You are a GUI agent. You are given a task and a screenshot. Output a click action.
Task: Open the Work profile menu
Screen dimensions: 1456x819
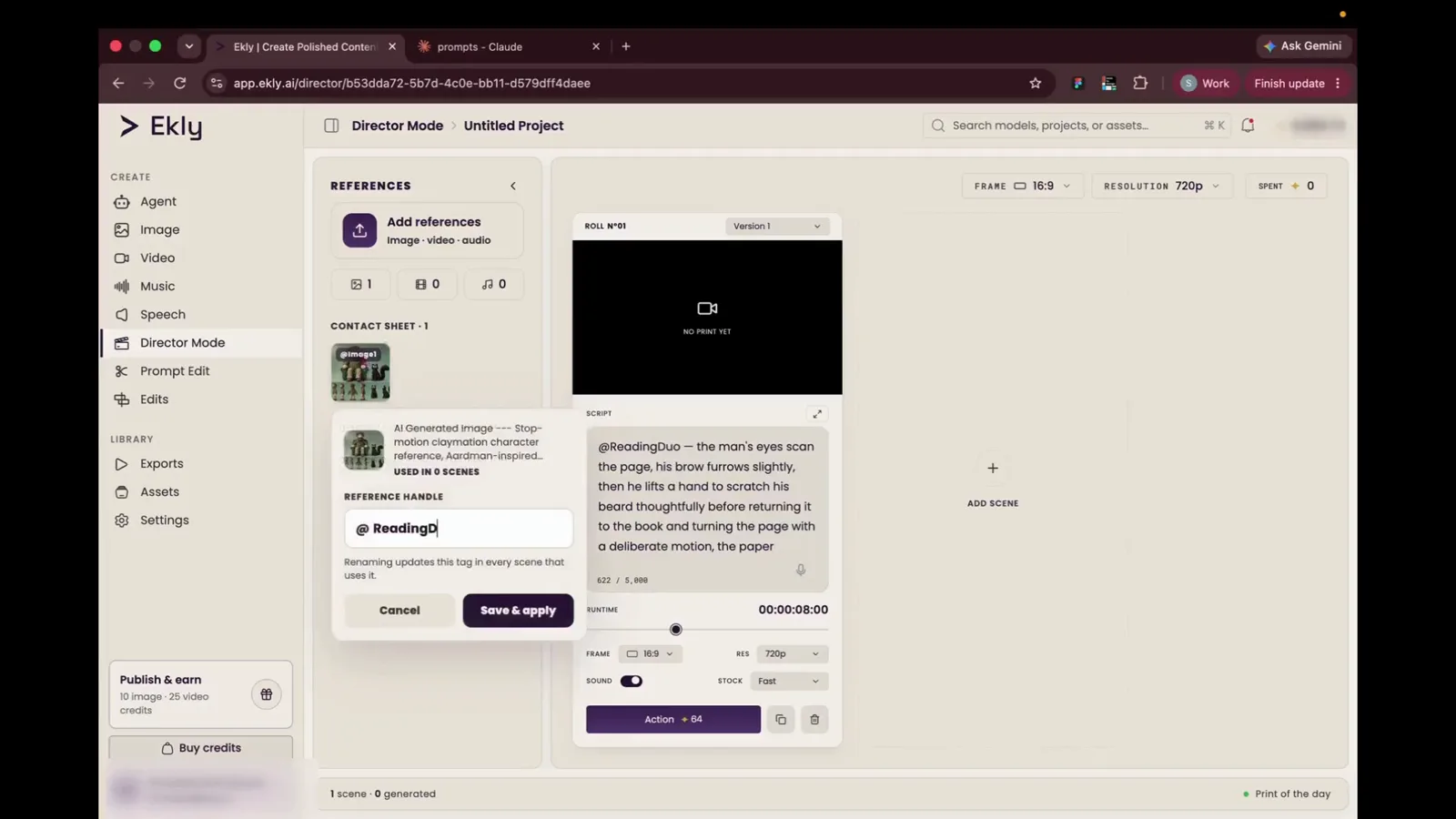pyautogui.click(x=1205, y=83)
